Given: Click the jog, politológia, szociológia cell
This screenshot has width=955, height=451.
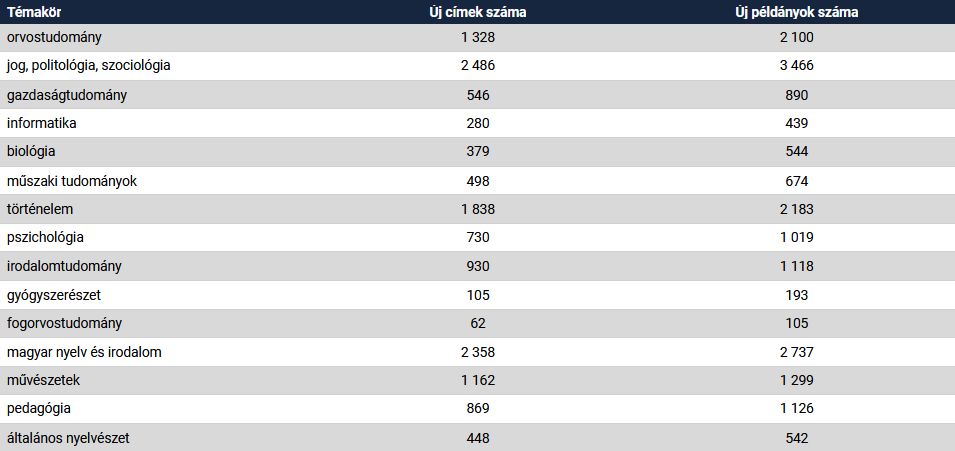Looking at the screenshot, I should click(x=89, y=65).
